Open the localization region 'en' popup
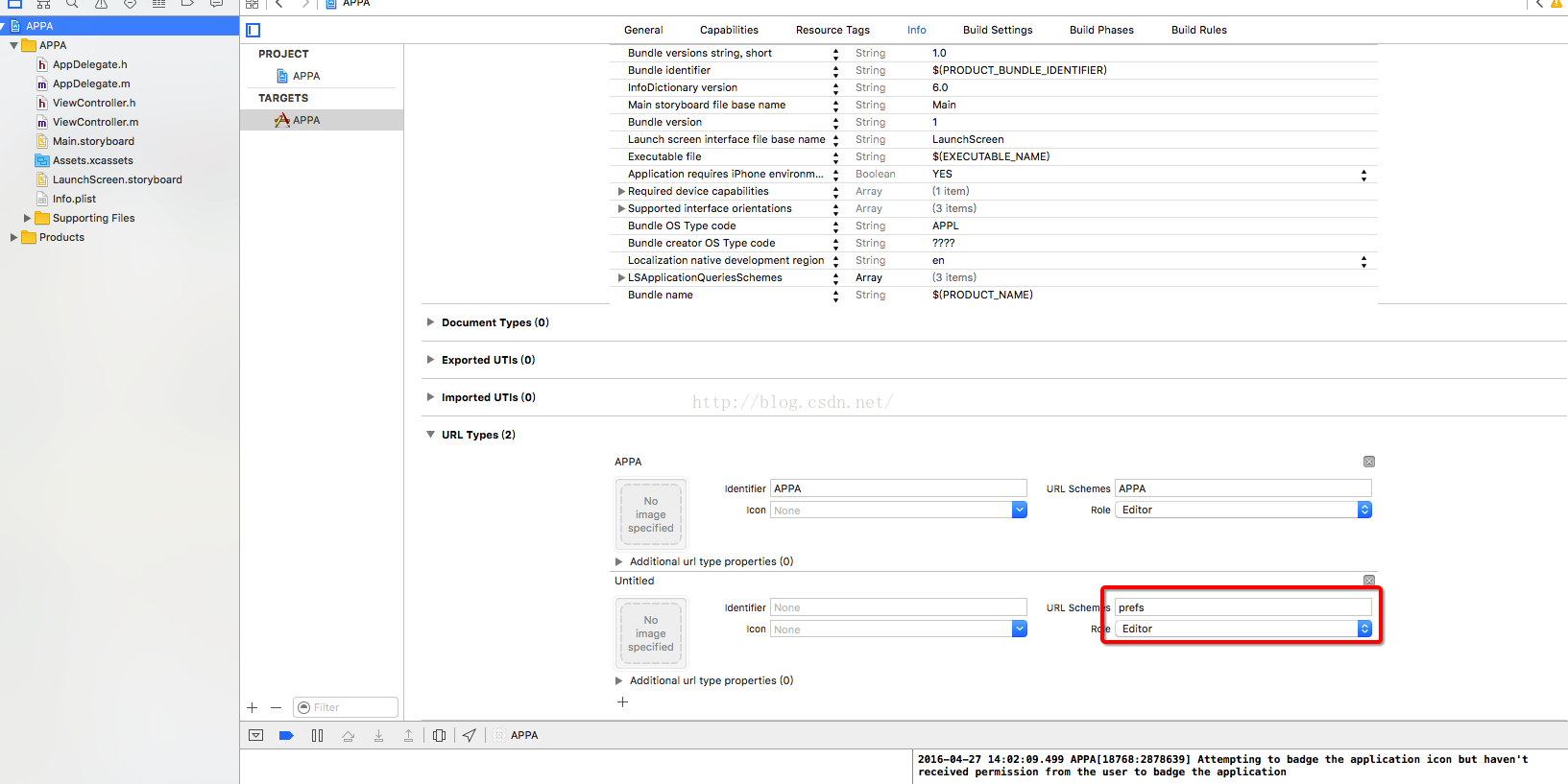The width and height of the screenshot is (1568, 784). click(x=1363, y=261)
